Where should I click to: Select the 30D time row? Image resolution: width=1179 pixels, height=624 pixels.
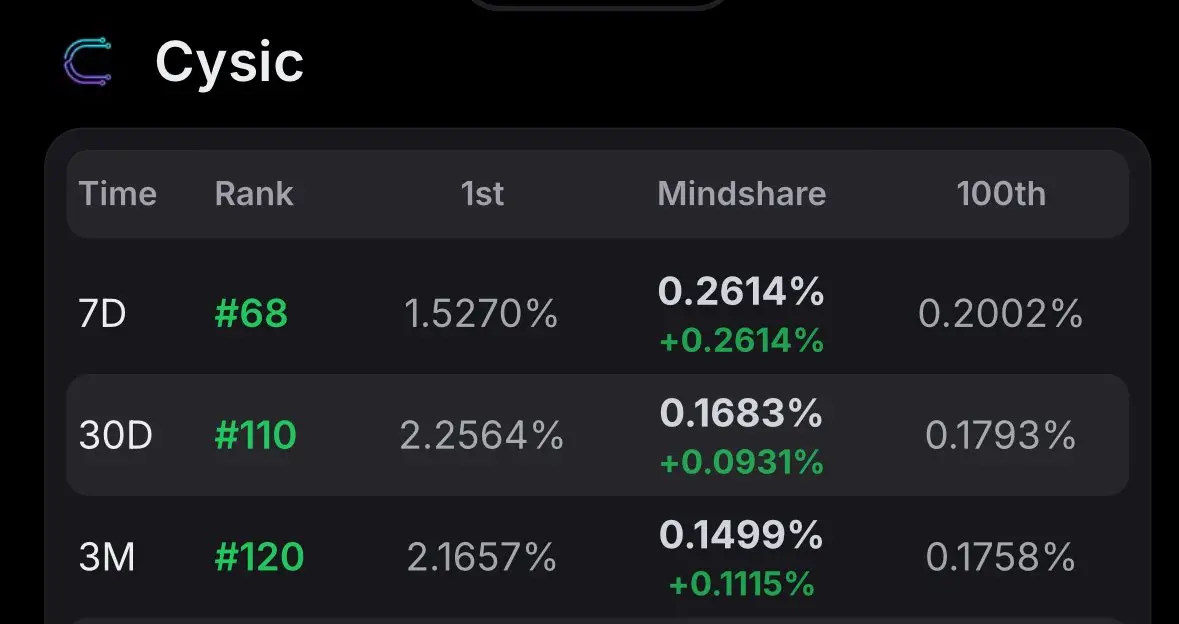point(598,435)
